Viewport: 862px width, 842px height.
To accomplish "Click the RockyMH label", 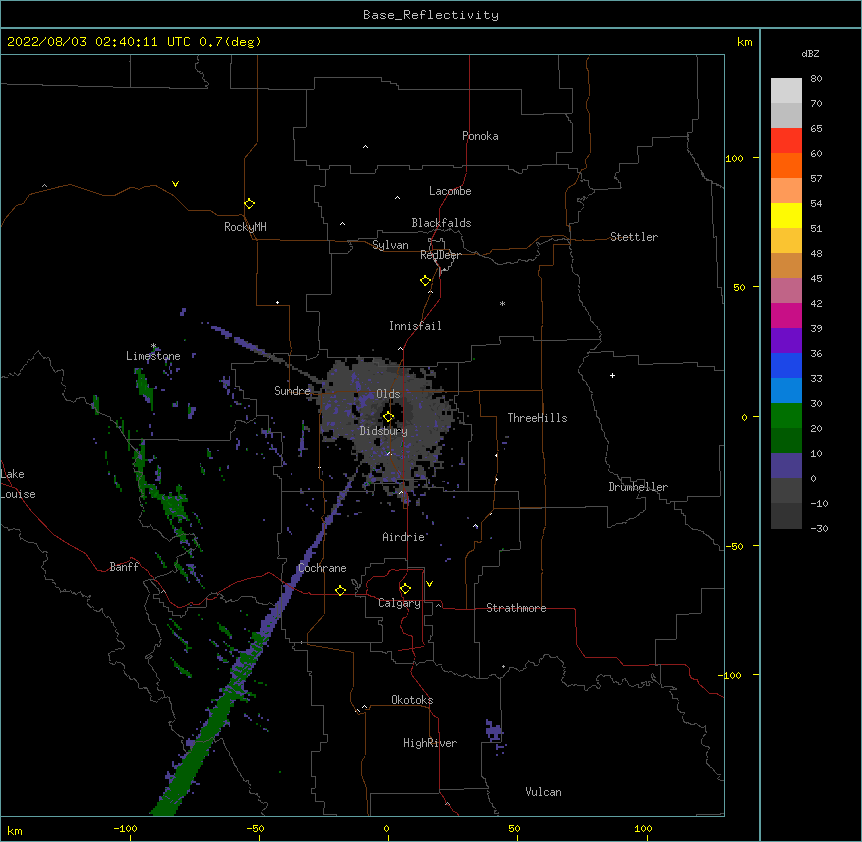I will [x=245, y=227].
